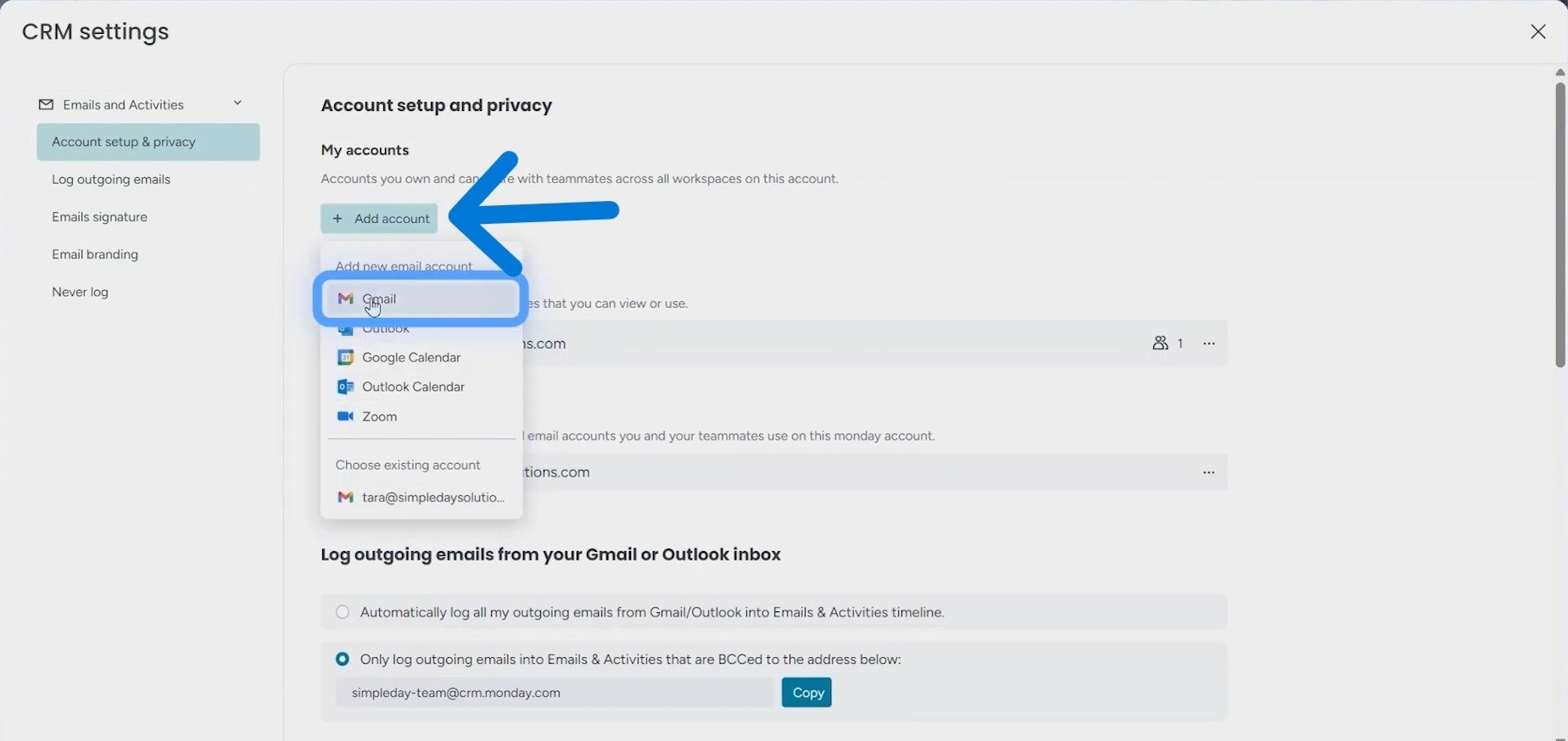Close the CRM settings dialog

click(x=1537, y=31)
